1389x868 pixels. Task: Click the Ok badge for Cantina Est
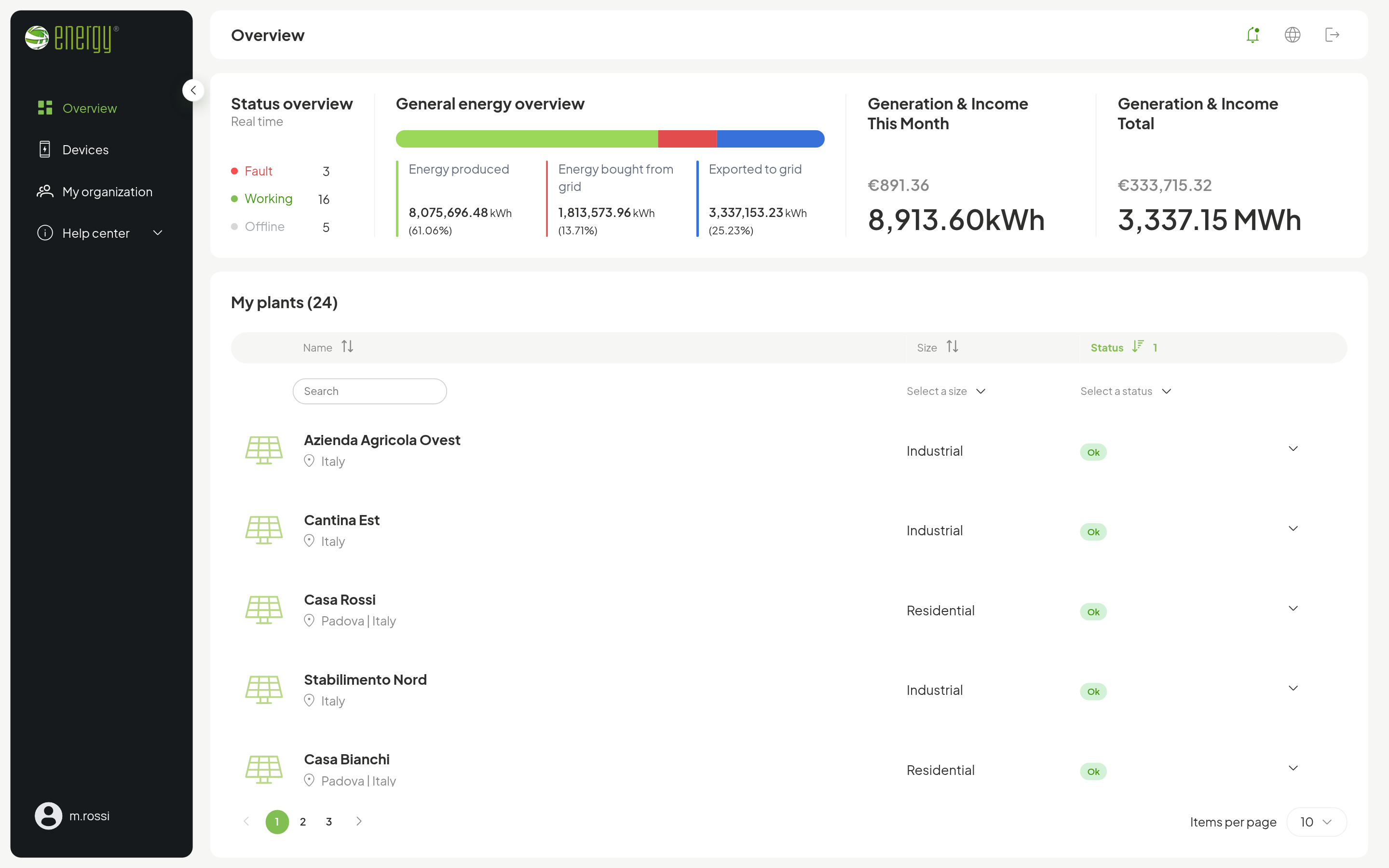[1093, 532]
